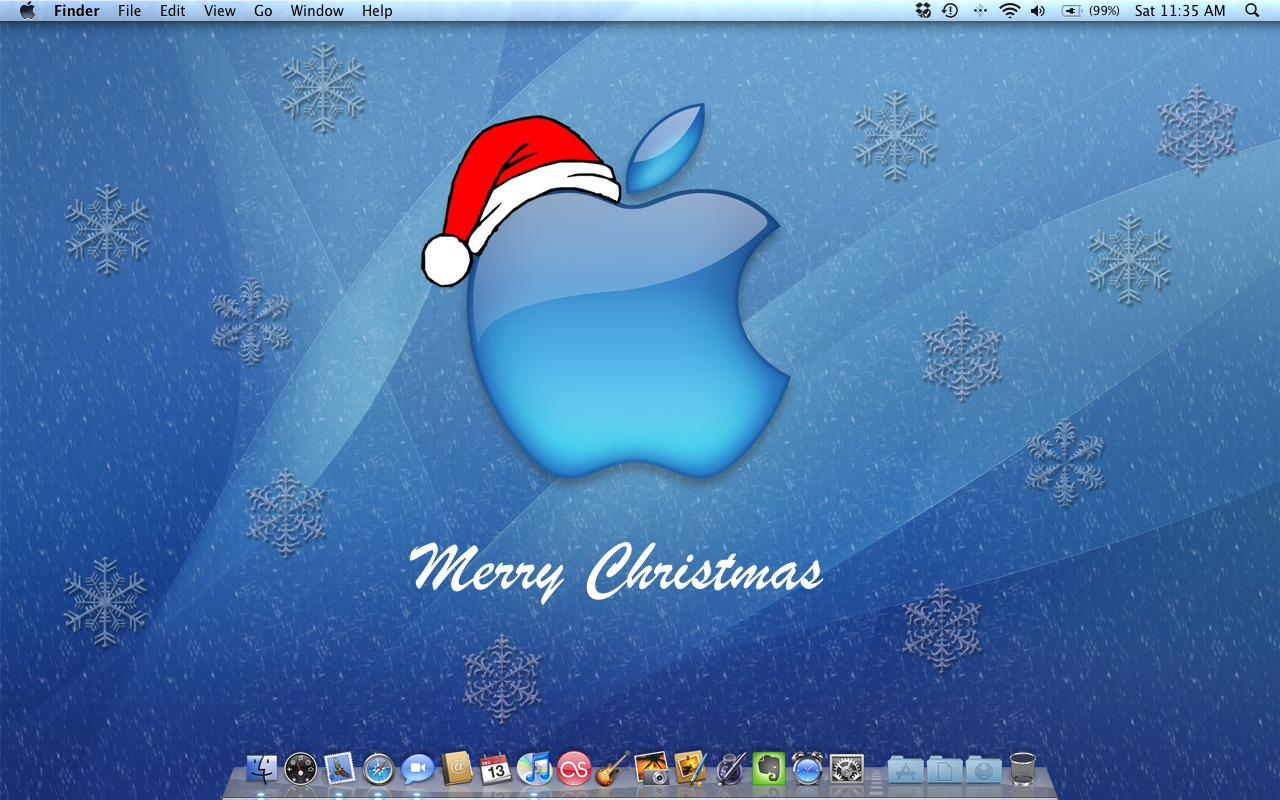Open the inkwell and pen app icon
Screen dimensions: 1280x800
pos(730,768)
